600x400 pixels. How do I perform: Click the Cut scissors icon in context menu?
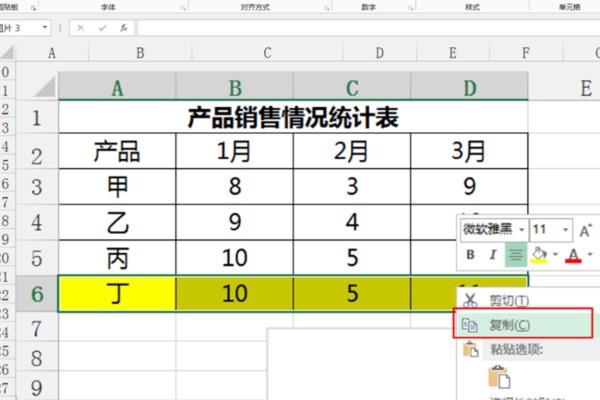point(469,299)
